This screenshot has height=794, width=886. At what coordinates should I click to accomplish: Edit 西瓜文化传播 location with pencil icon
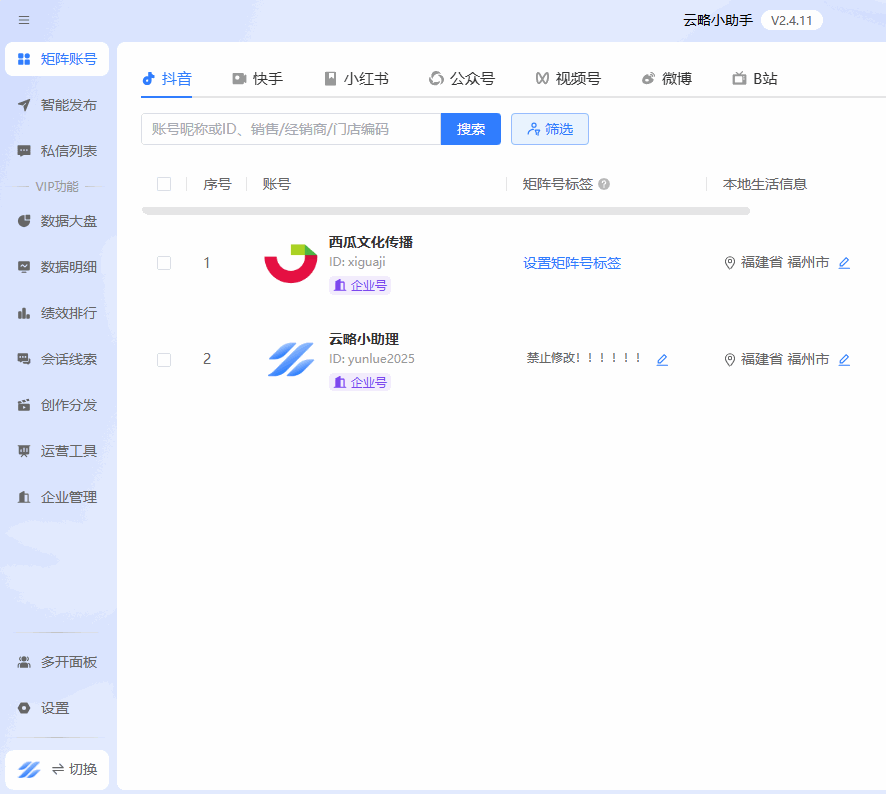tap(844, 263)
